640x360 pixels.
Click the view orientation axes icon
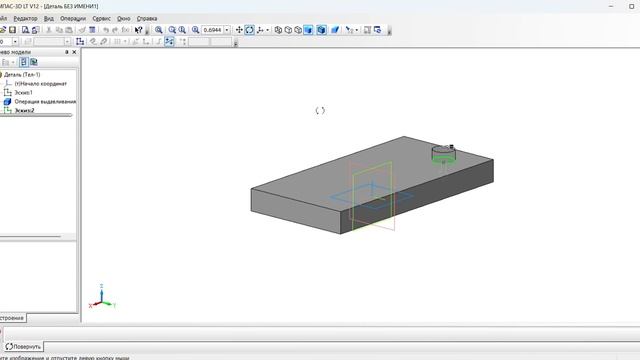tap(260, 30)
